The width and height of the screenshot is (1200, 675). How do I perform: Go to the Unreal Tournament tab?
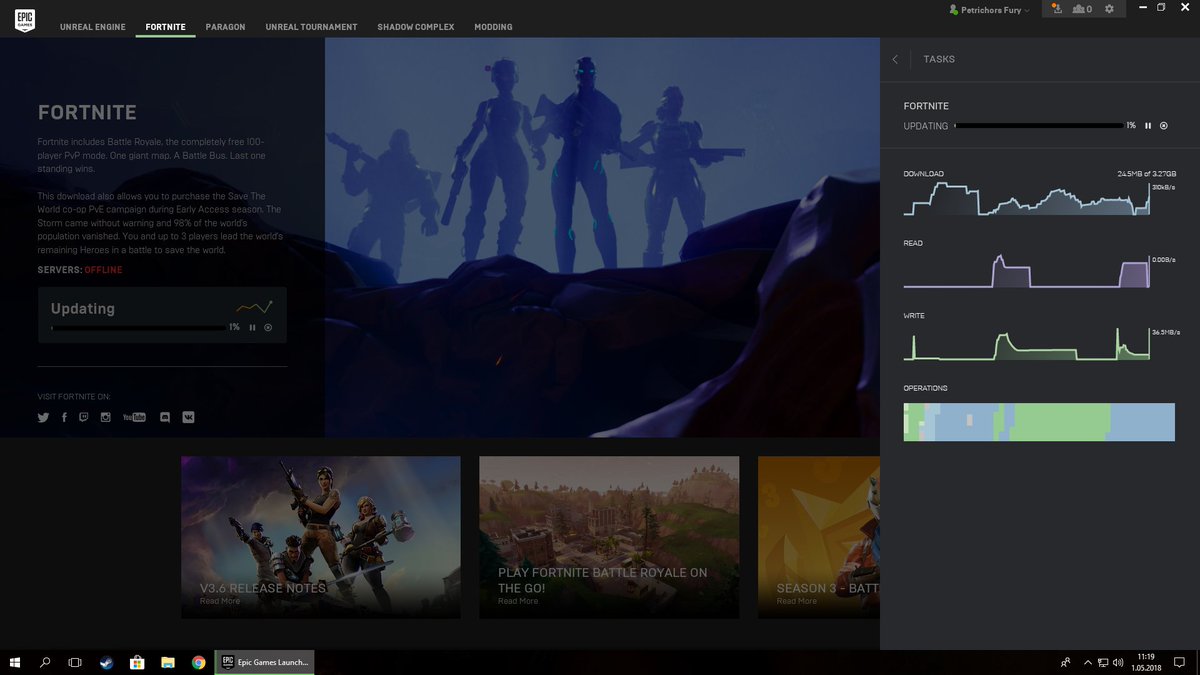click(311, 27)
